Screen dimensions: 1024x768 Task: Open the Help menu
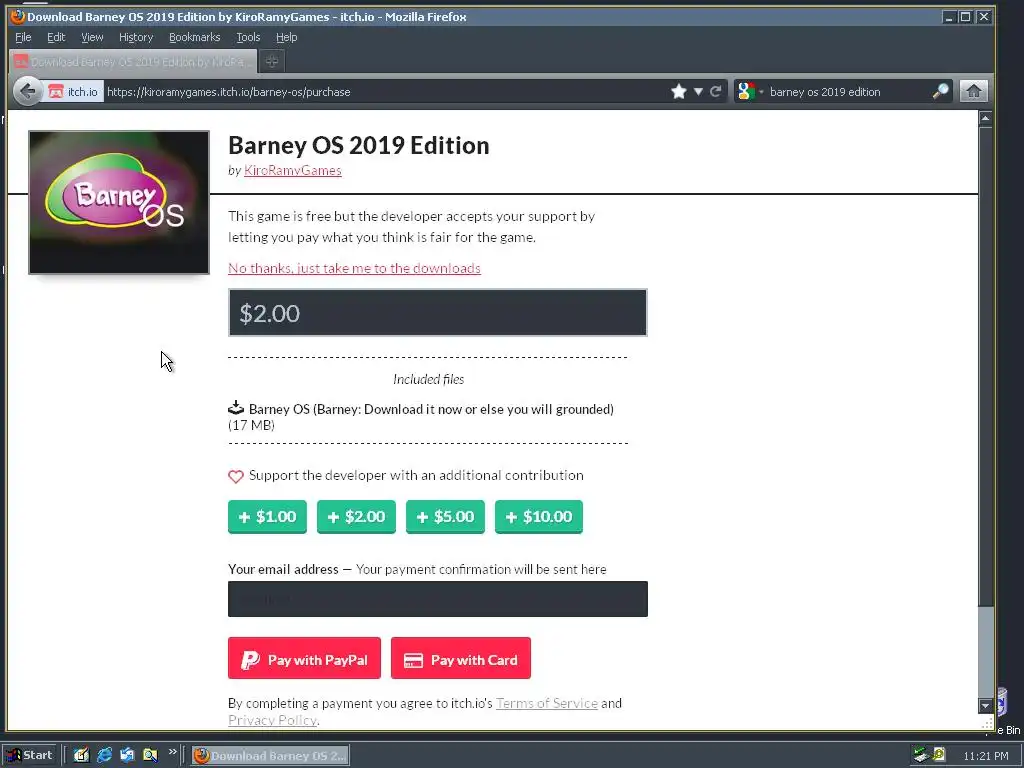286,37
